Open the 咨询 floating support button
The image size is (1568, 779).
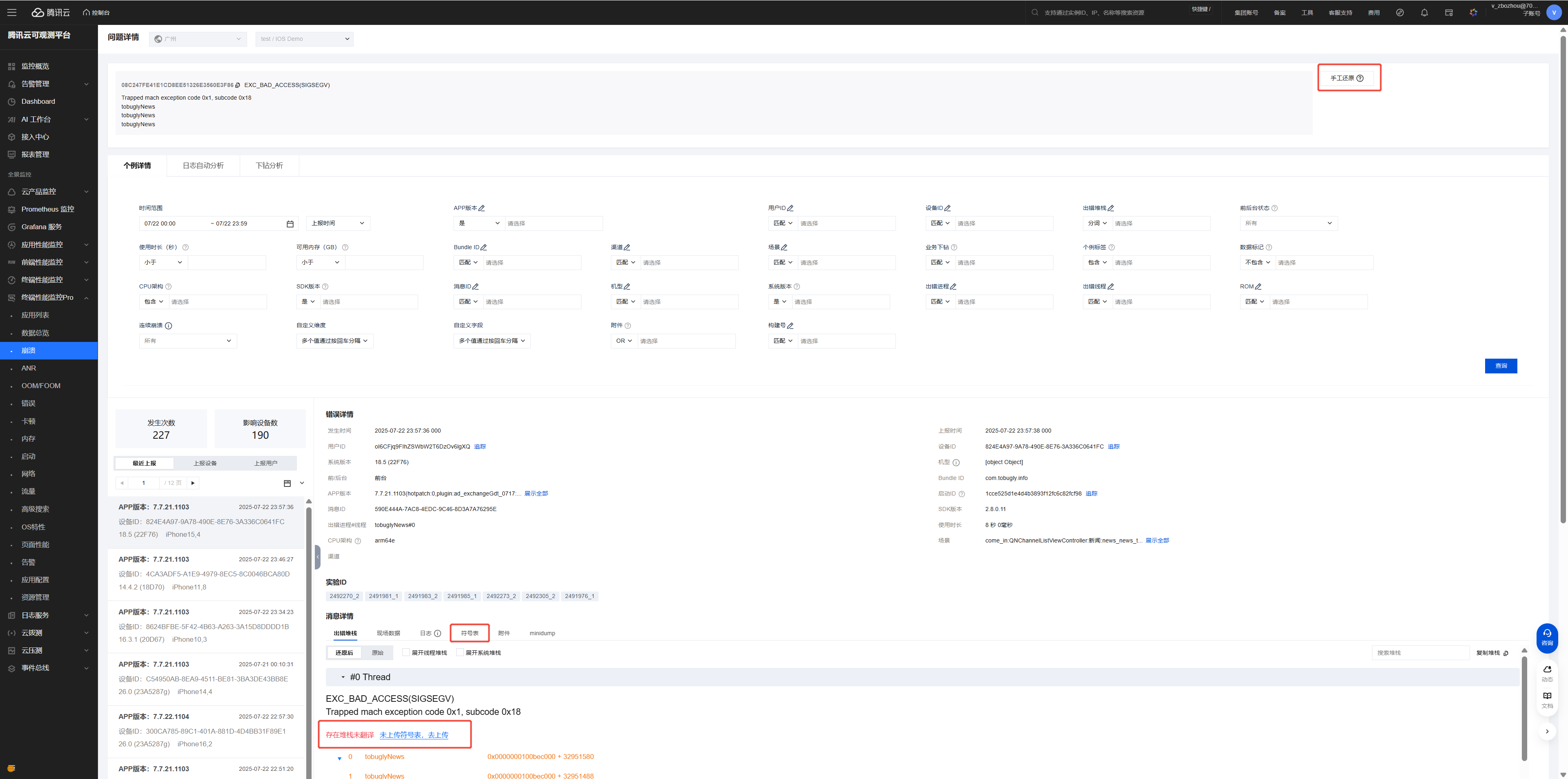[x=1547, y=638]
